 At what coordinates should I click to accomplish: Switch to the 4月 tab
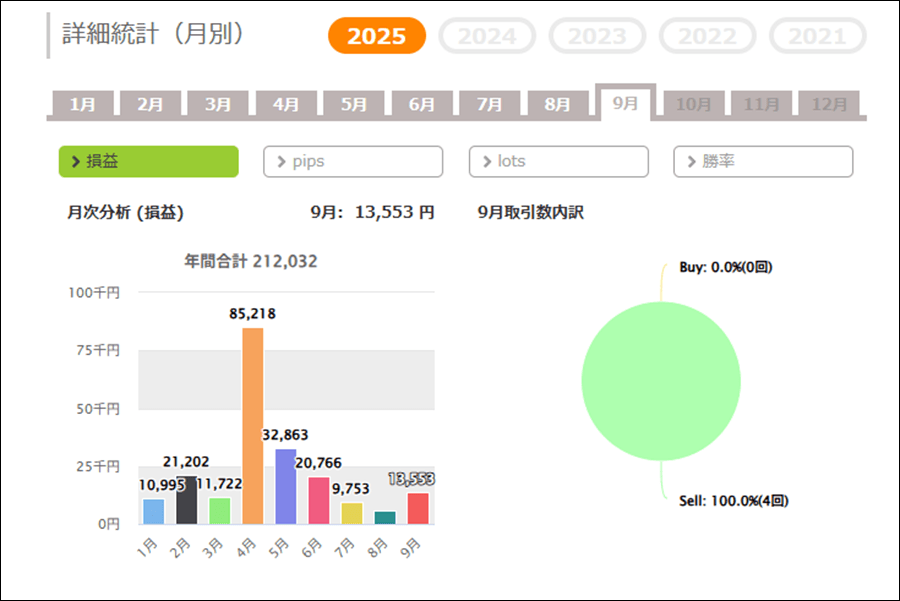(286, 104)
